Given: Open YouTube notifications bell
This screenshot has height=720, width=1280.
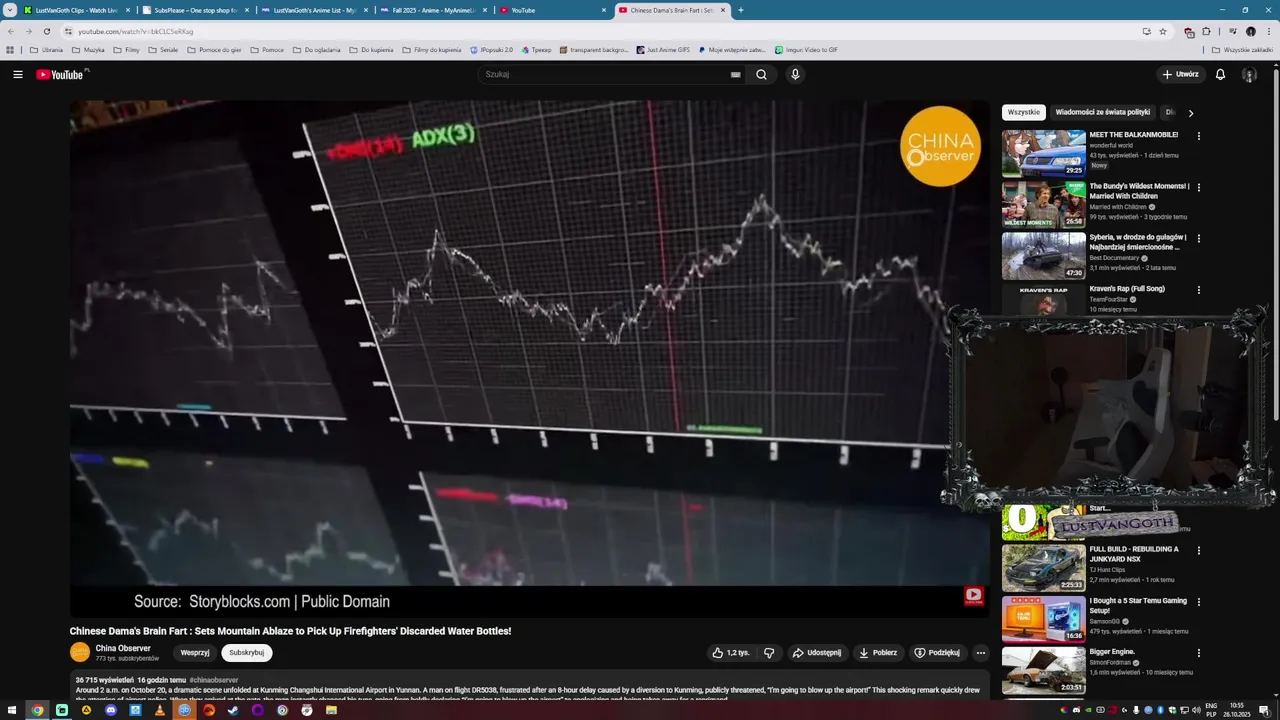Looking at the screenshot, I should click(x=1220, y=74).
